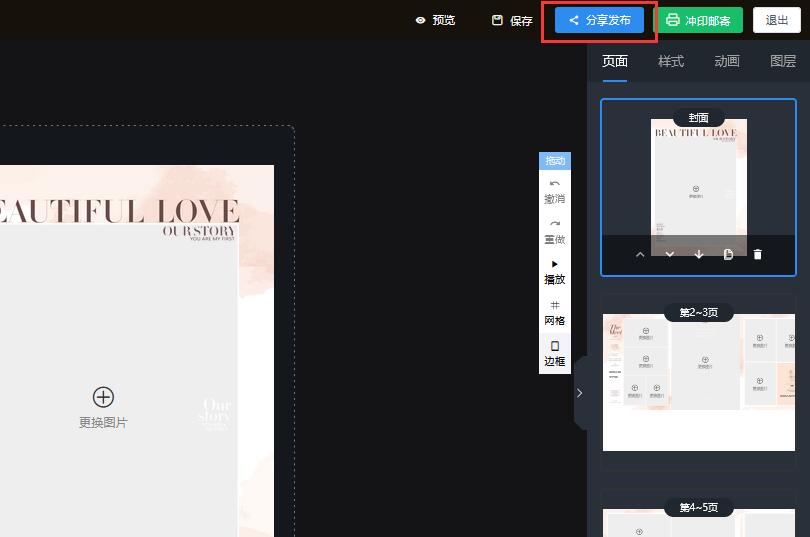The width and height of the screenshot is (810, 537).
Task: Toggle the 网格 grid display
Action: (555, 313)
